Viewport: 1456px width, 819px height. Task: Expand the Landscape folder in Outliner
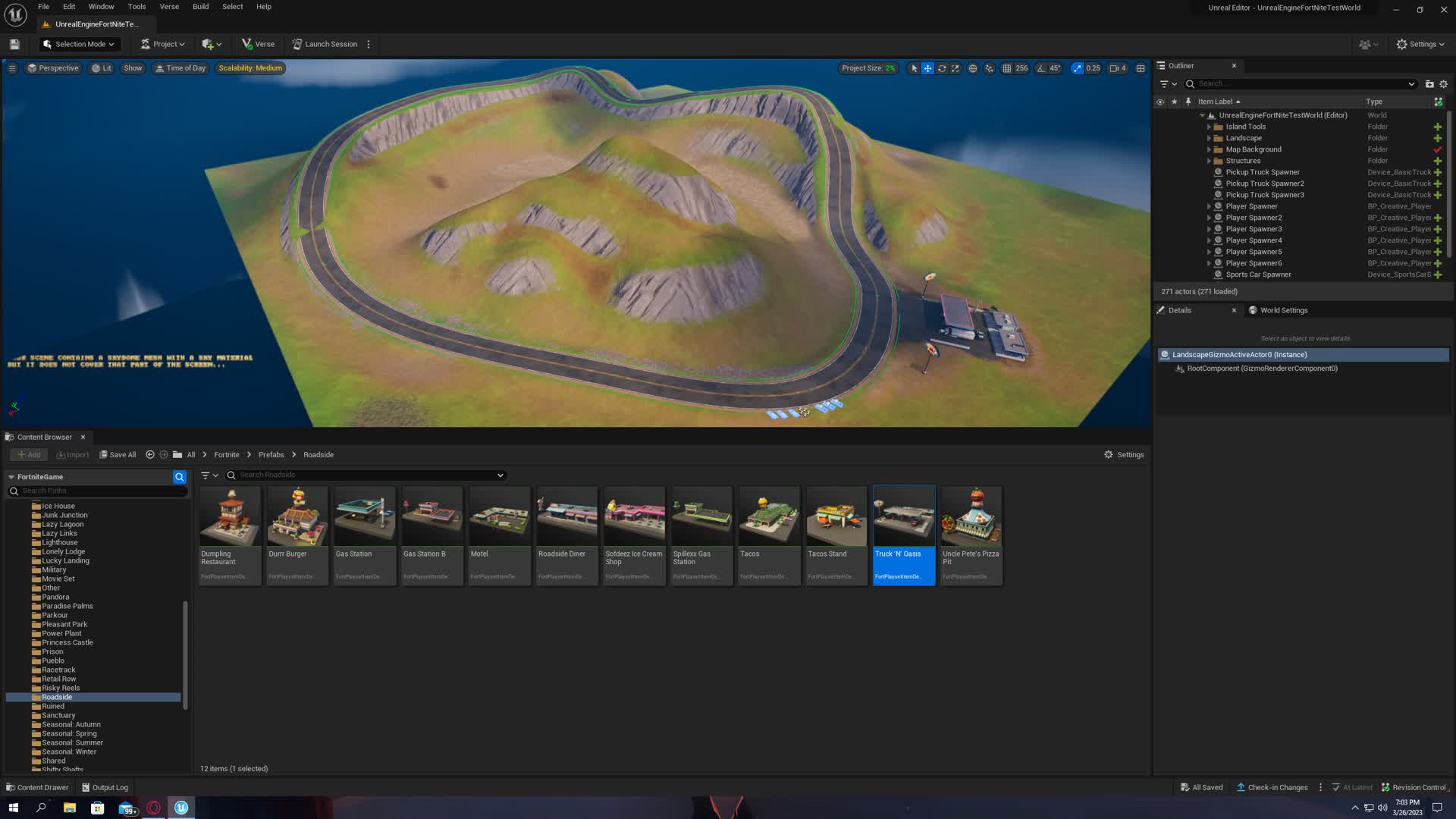(x=1209, y=138)
